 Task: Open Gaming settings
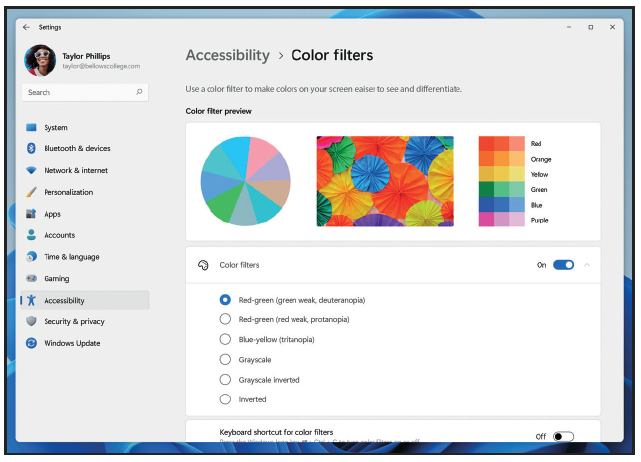(85, 278)
